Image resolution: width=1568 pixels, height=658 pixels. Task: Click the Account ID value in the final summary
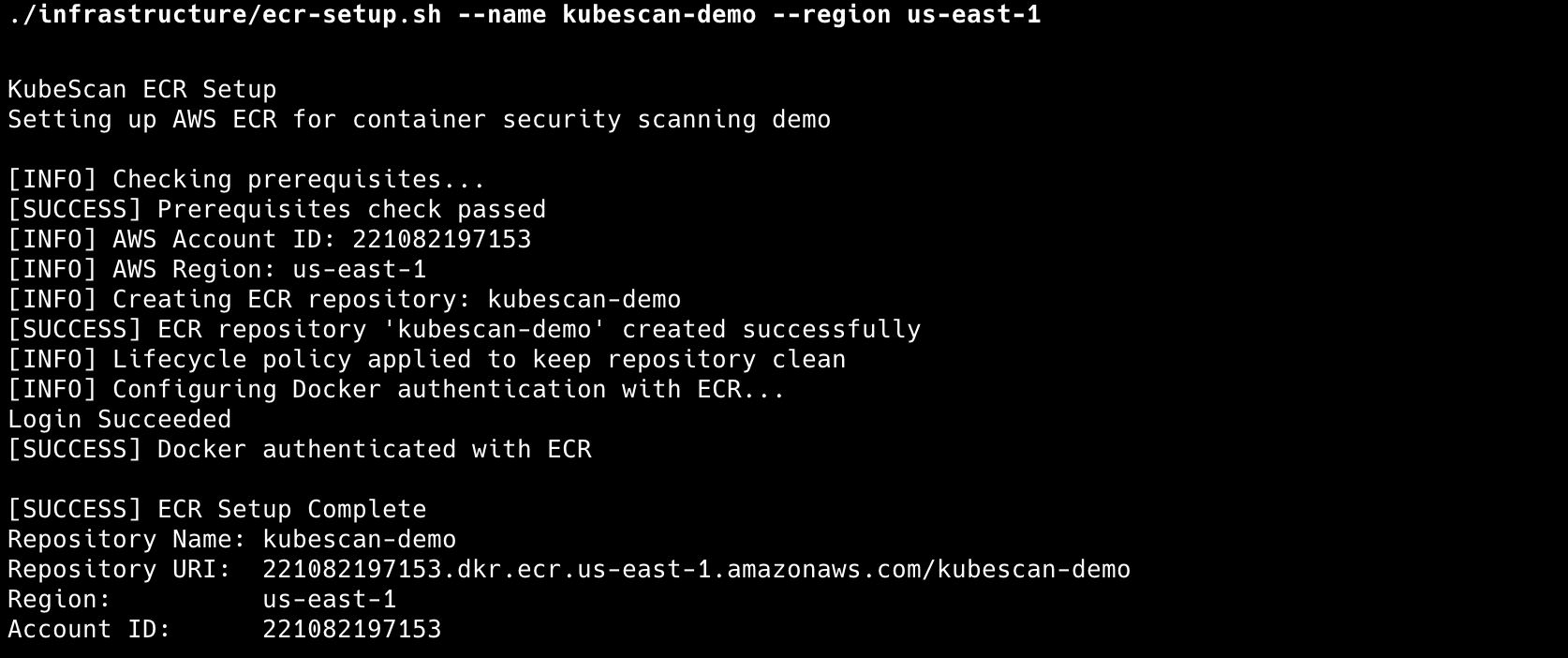coord(352,630)
